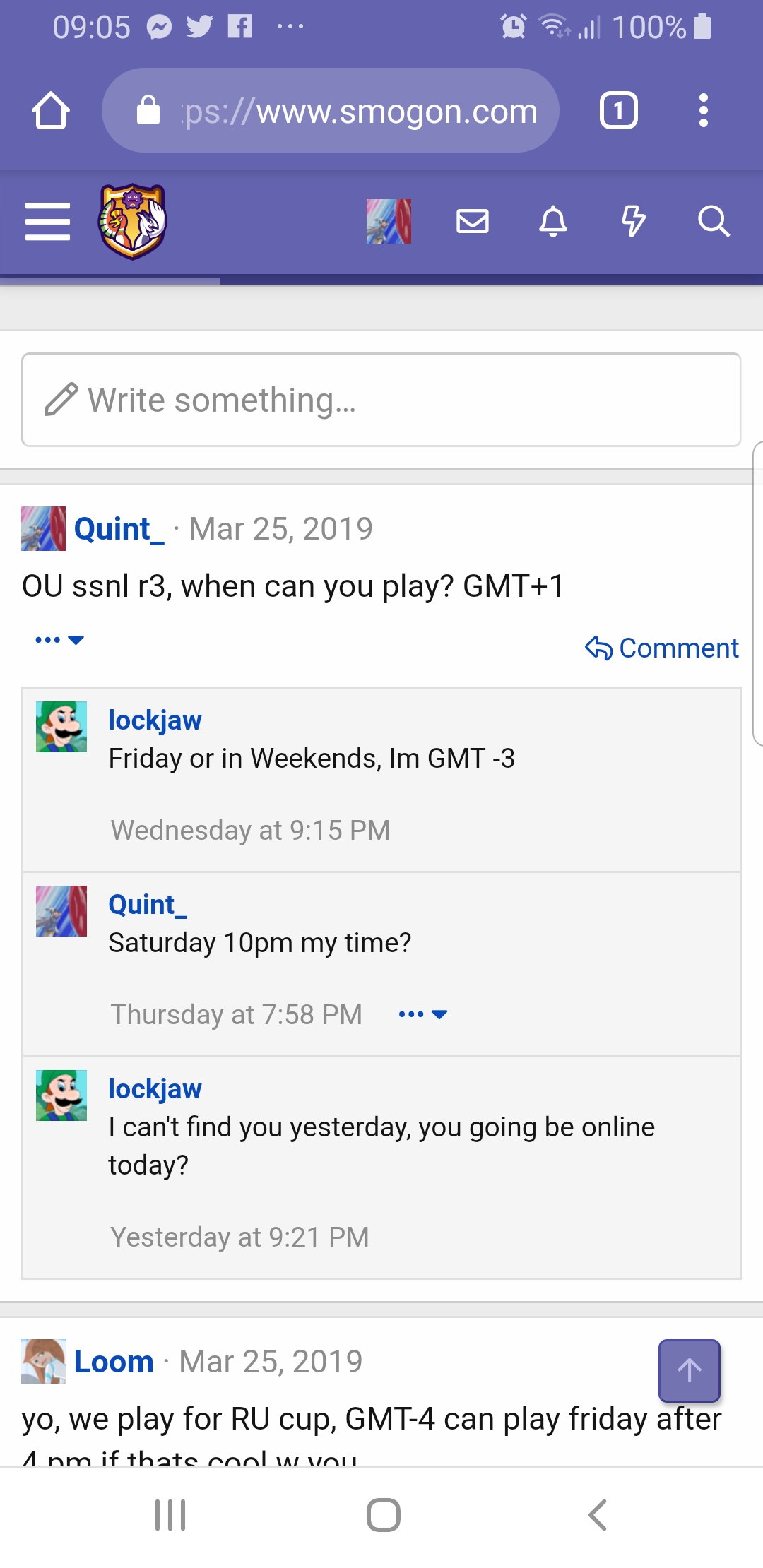Viewport: 763px width, 1568px height.
Task: Tap the user avatar in navigation bar
Action: (389, 222)
